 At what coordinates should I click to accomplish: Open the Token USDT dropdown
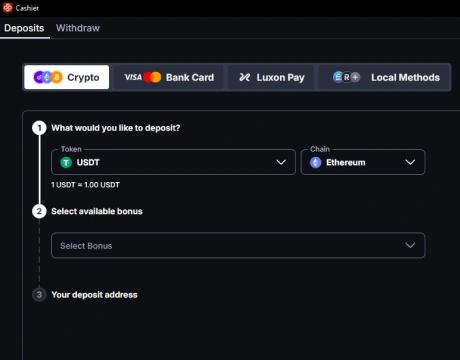pos(173,162)
